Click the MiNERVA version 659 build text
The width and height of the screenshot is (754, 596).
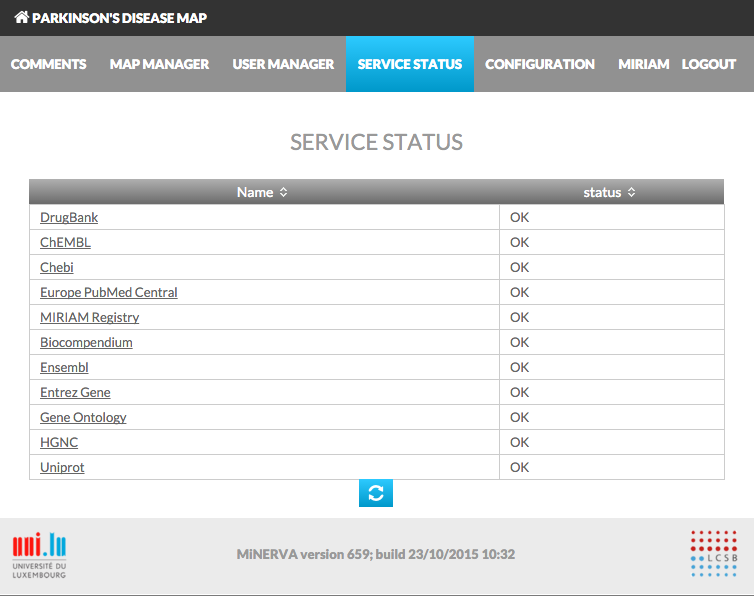coord(376,554)
